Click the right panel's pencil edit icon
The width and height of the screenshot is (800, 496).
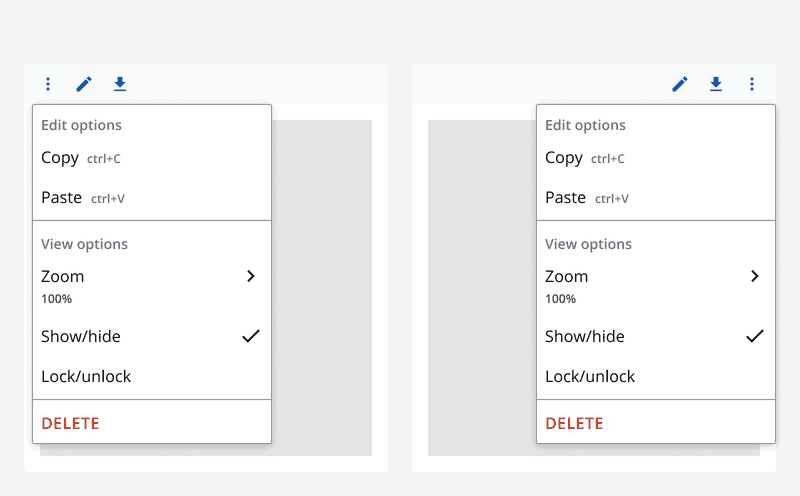680,84
